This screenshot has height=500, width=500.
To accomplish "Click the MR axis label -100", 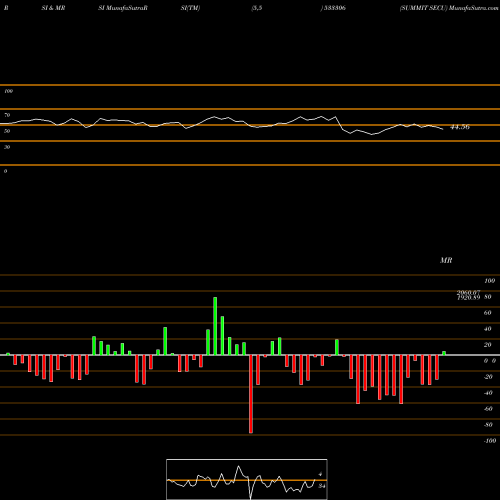I will click(x=490, y=441).
